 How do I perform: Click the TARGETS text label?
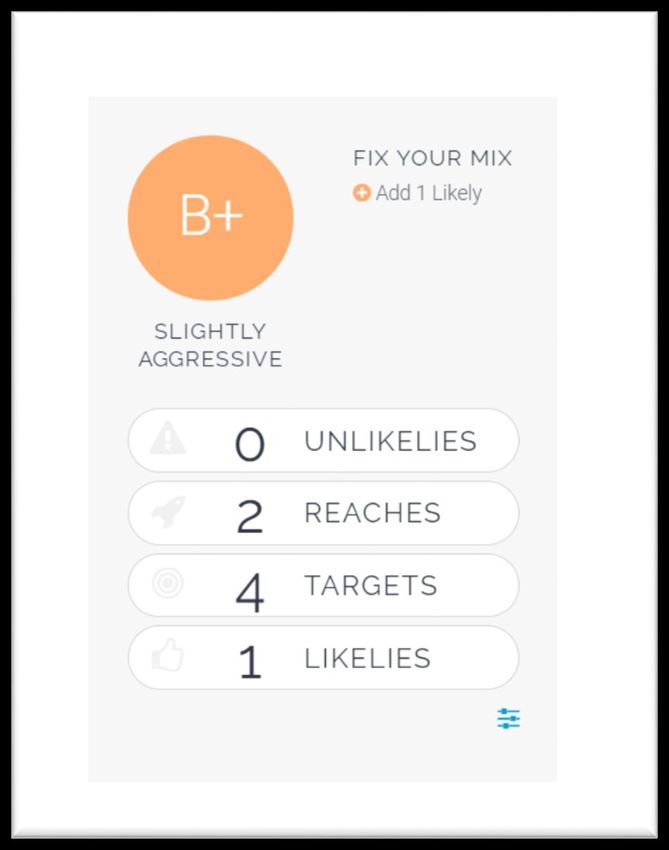tap(371, 585)
